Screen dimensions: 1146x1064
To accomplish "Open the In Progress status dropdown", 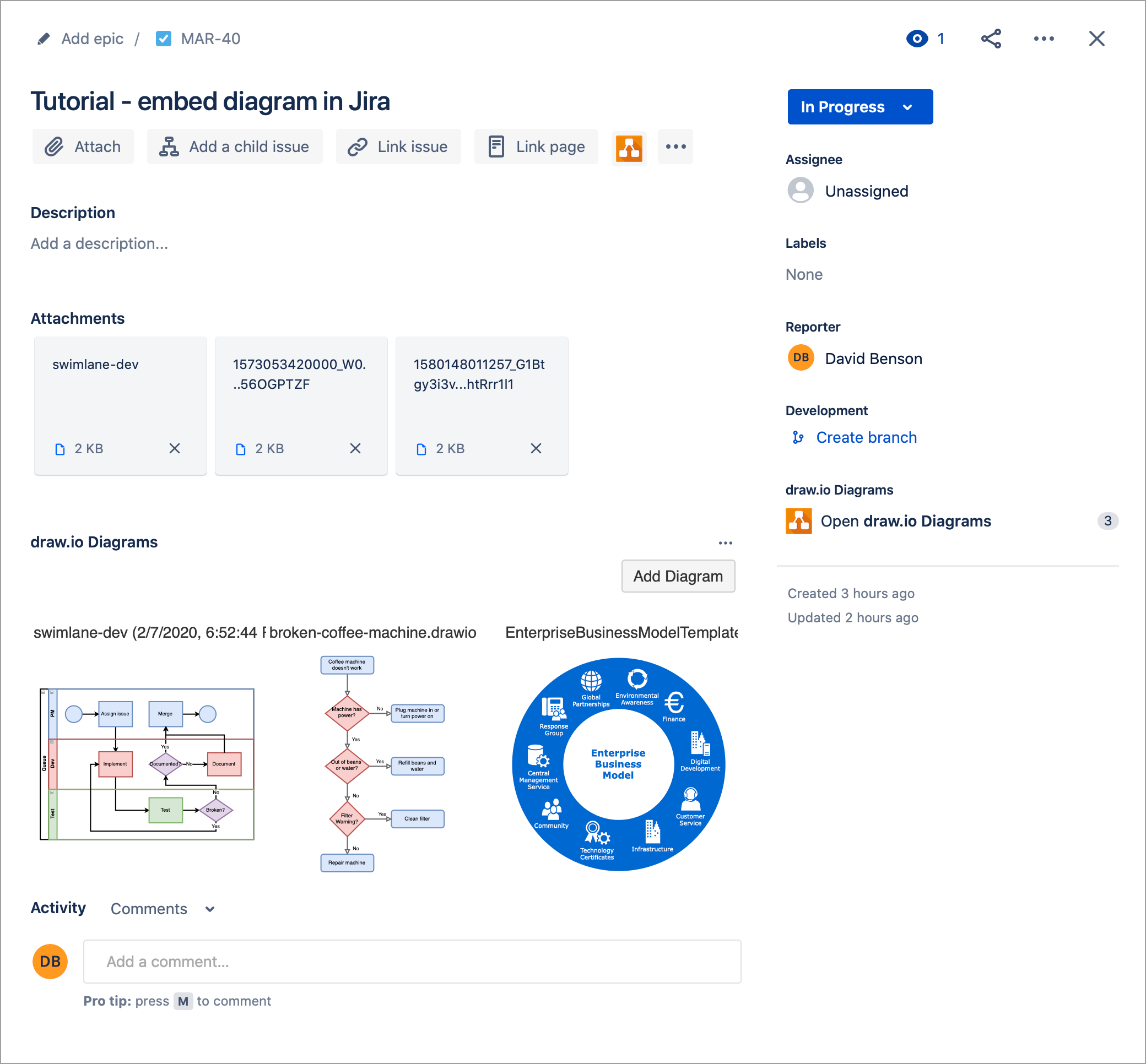I will (x=860, y=106).
